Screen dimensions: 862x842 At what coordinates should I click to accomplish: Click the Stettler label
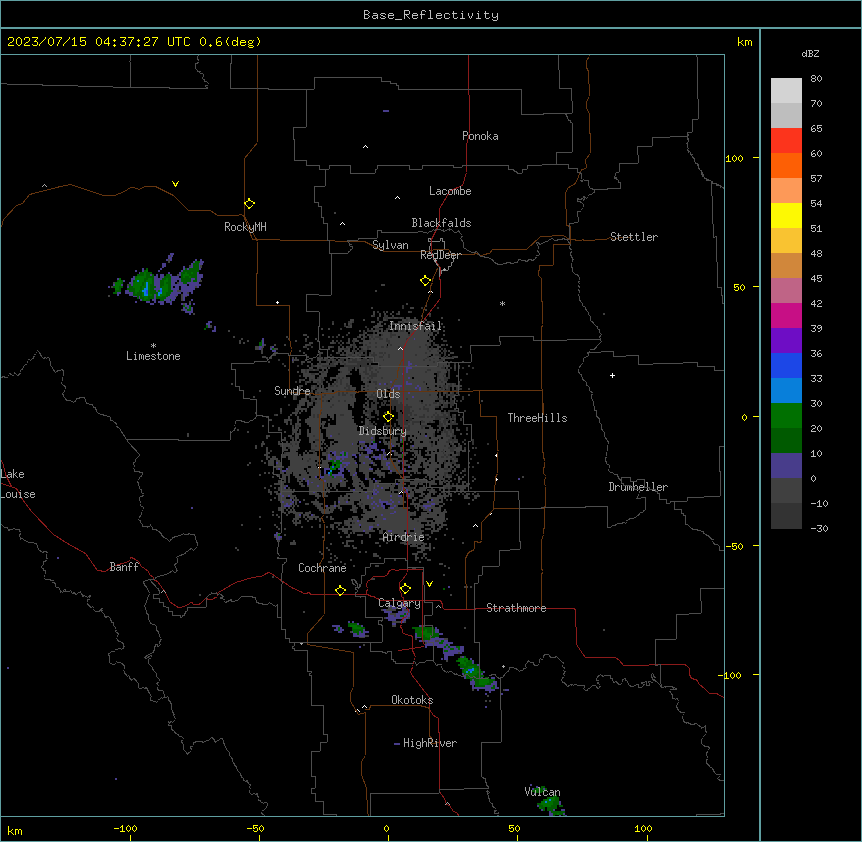[633, 237]
